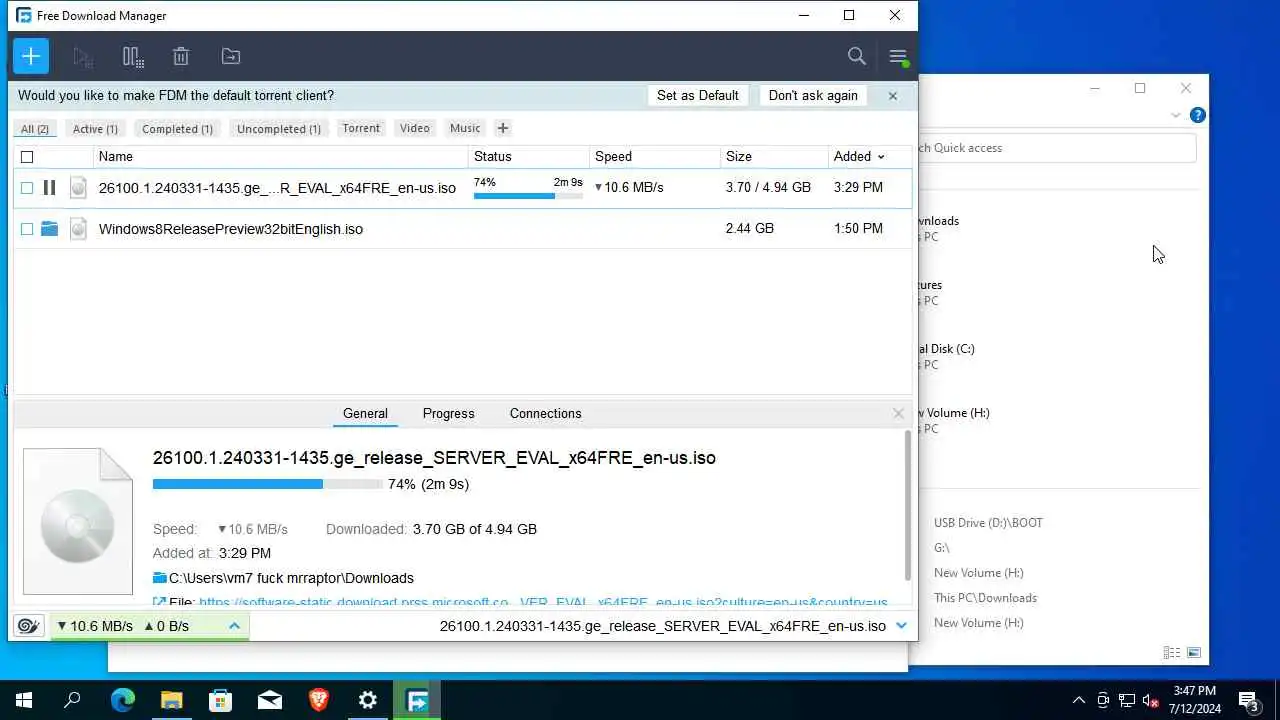
Task: Open the download folder icon in details panel
Action: pyautogui.click(x=159, y=578)
